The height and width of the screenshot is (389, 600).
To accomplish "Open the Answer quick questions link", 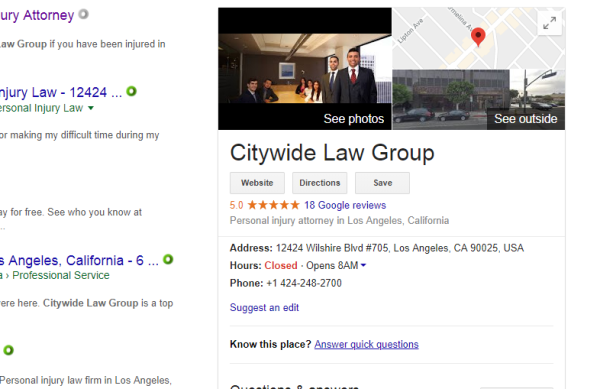I will (x=367, y=345).
